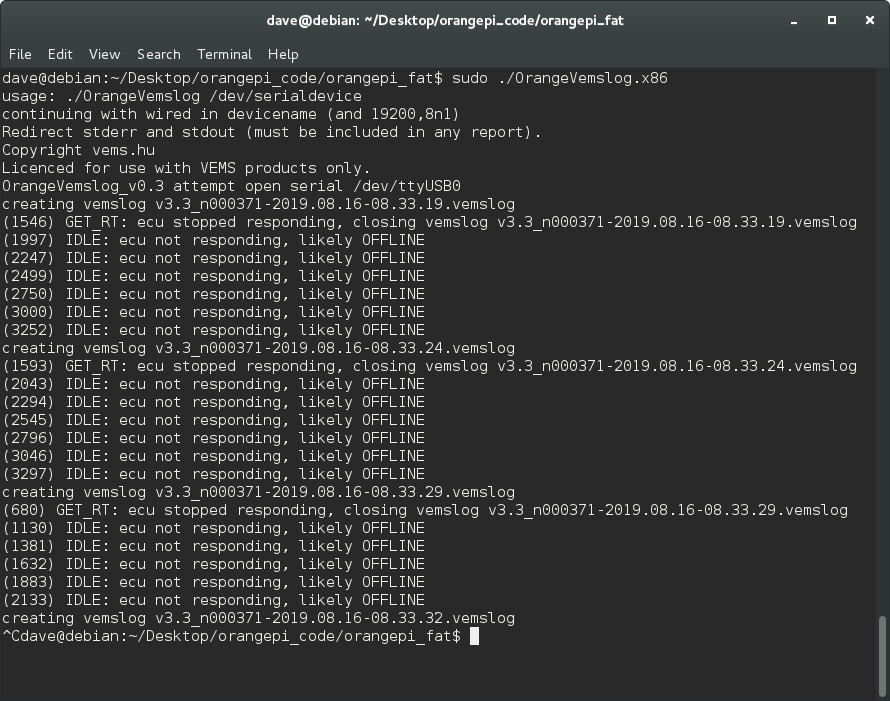Close the terminal window
Screen dimensions: 890x701
(x=870, y=20)
